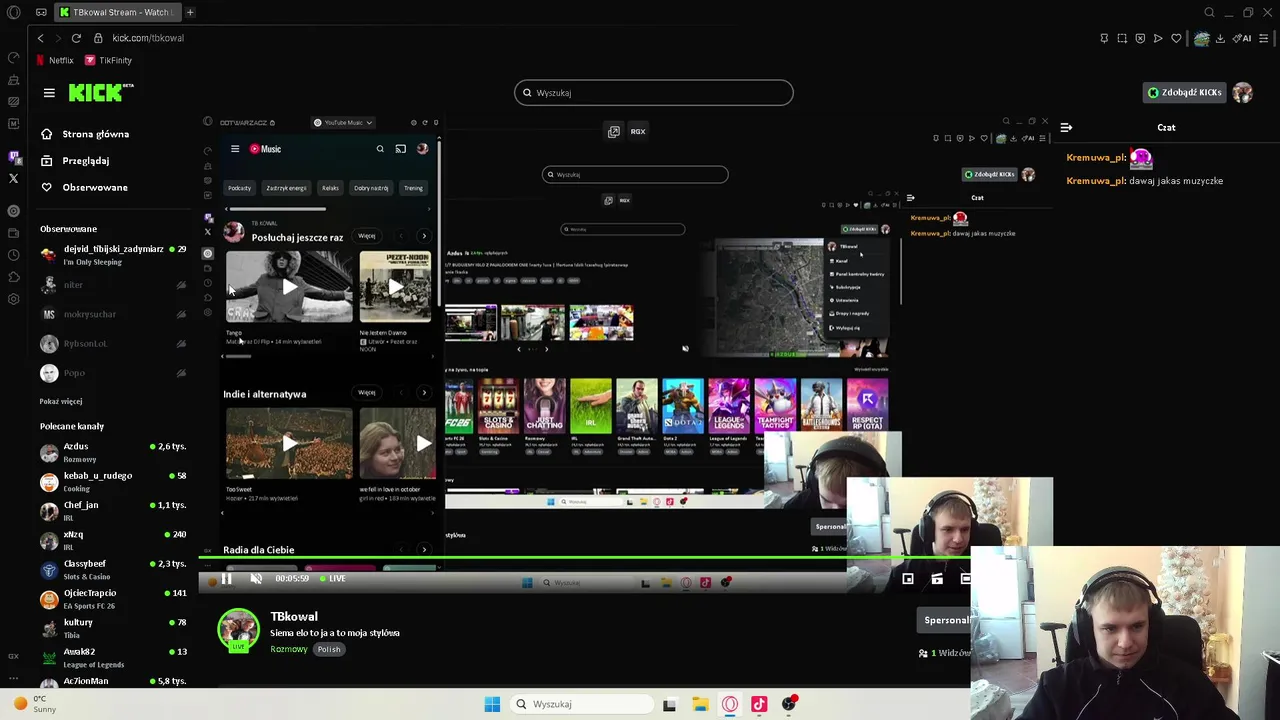Open the YouTube Music hamburger menu in stream
The width and height of the screenshot is (1280, 720).
(235, 149)
